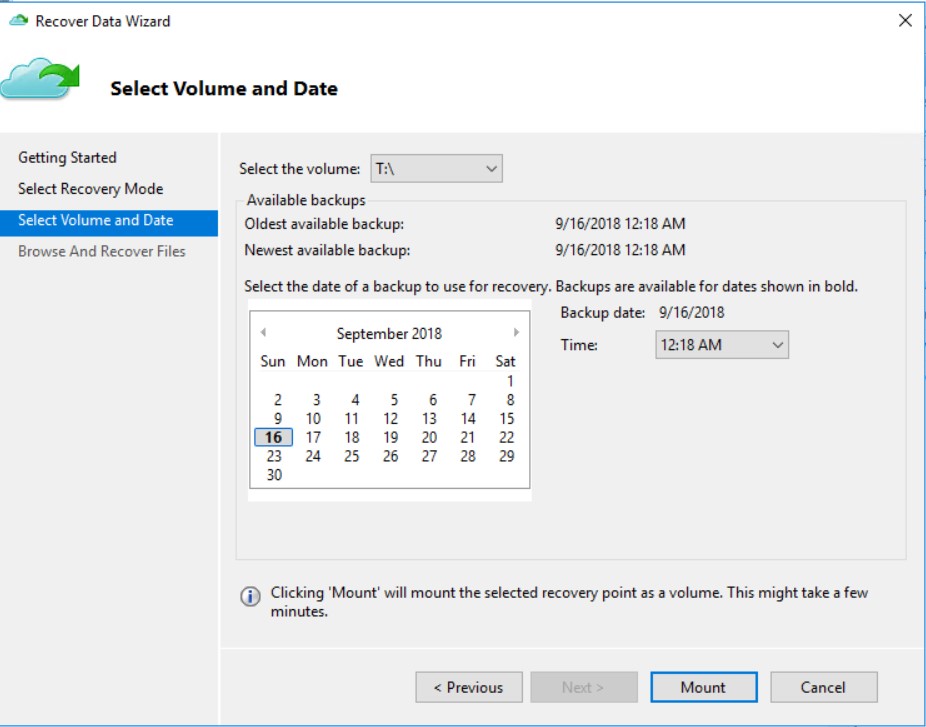Open the Select the volume dropdown

(x=436, y=168)
